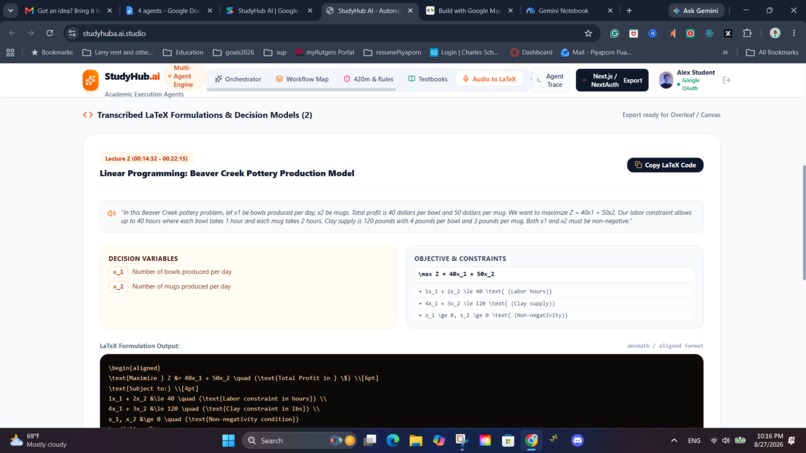Open the apps grid in bookmarks bar
Viewport: 806px width, 453px height.
[x=10, y=52]
